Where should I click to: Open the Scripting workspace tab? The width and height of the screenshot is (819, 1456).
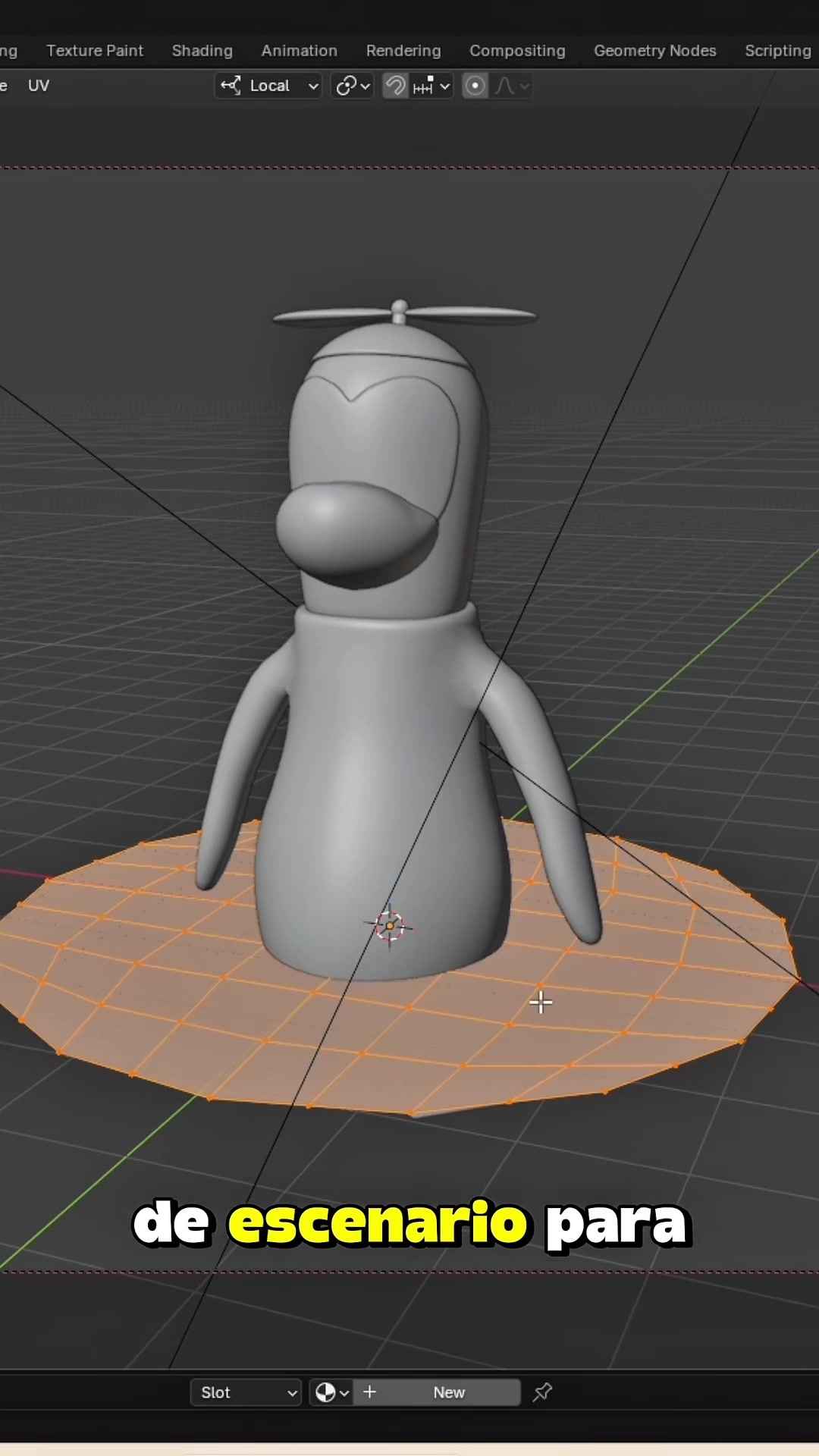[778, 51]
